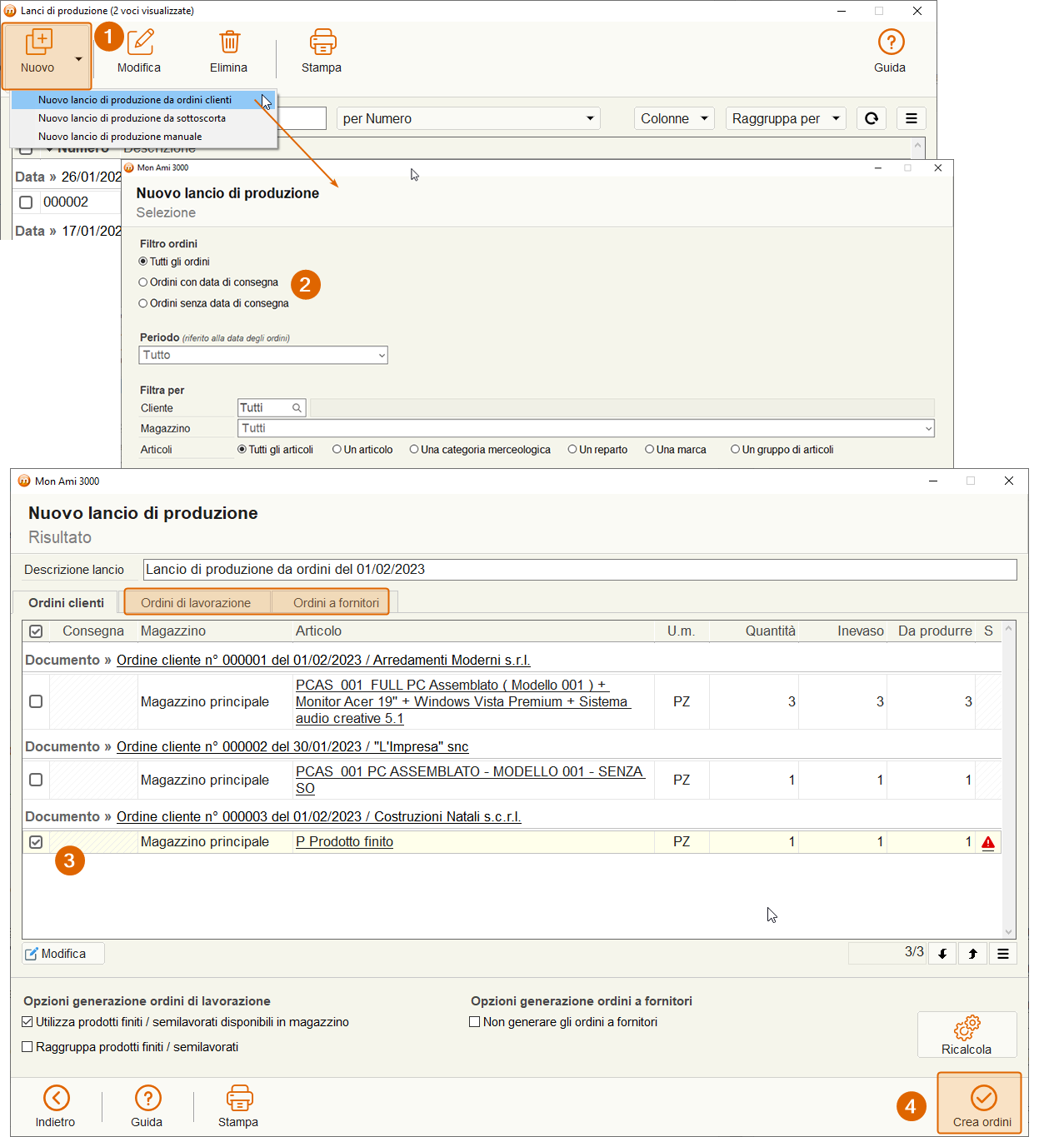The width and height of the screenshot is (1064, 1137).
Task: Click red warning icon on Prodotto finito row
Action: point(988,842)
